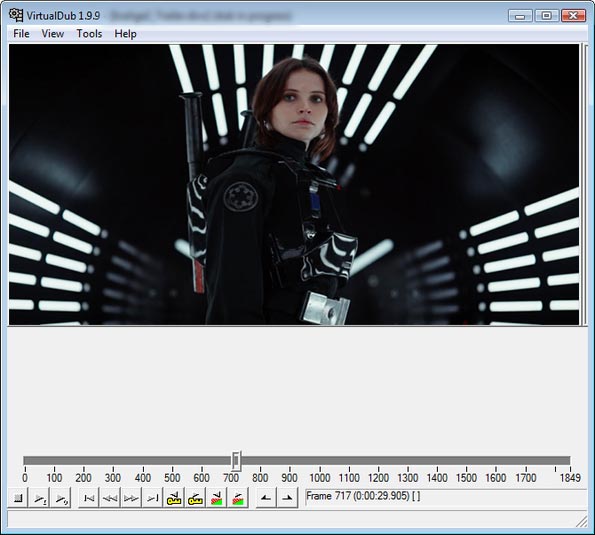
Task: Step backward with the double-left-arrow icon
Action: pos(110,498)
